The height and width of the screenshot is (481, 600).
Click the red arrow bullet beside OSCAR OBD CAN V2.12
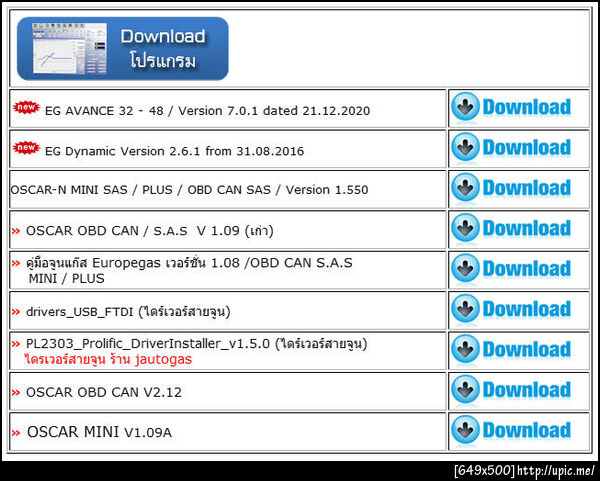16,393
